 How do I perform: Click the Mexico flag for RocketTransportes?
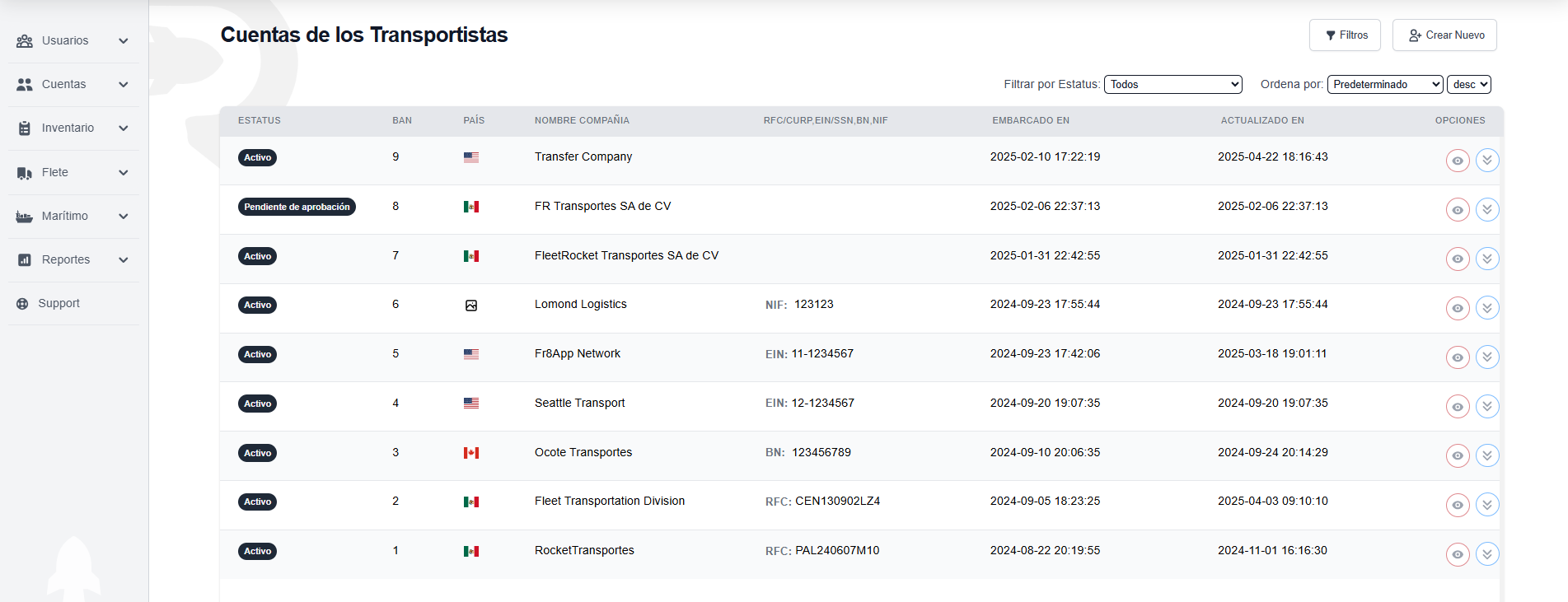tap(471, 551)
